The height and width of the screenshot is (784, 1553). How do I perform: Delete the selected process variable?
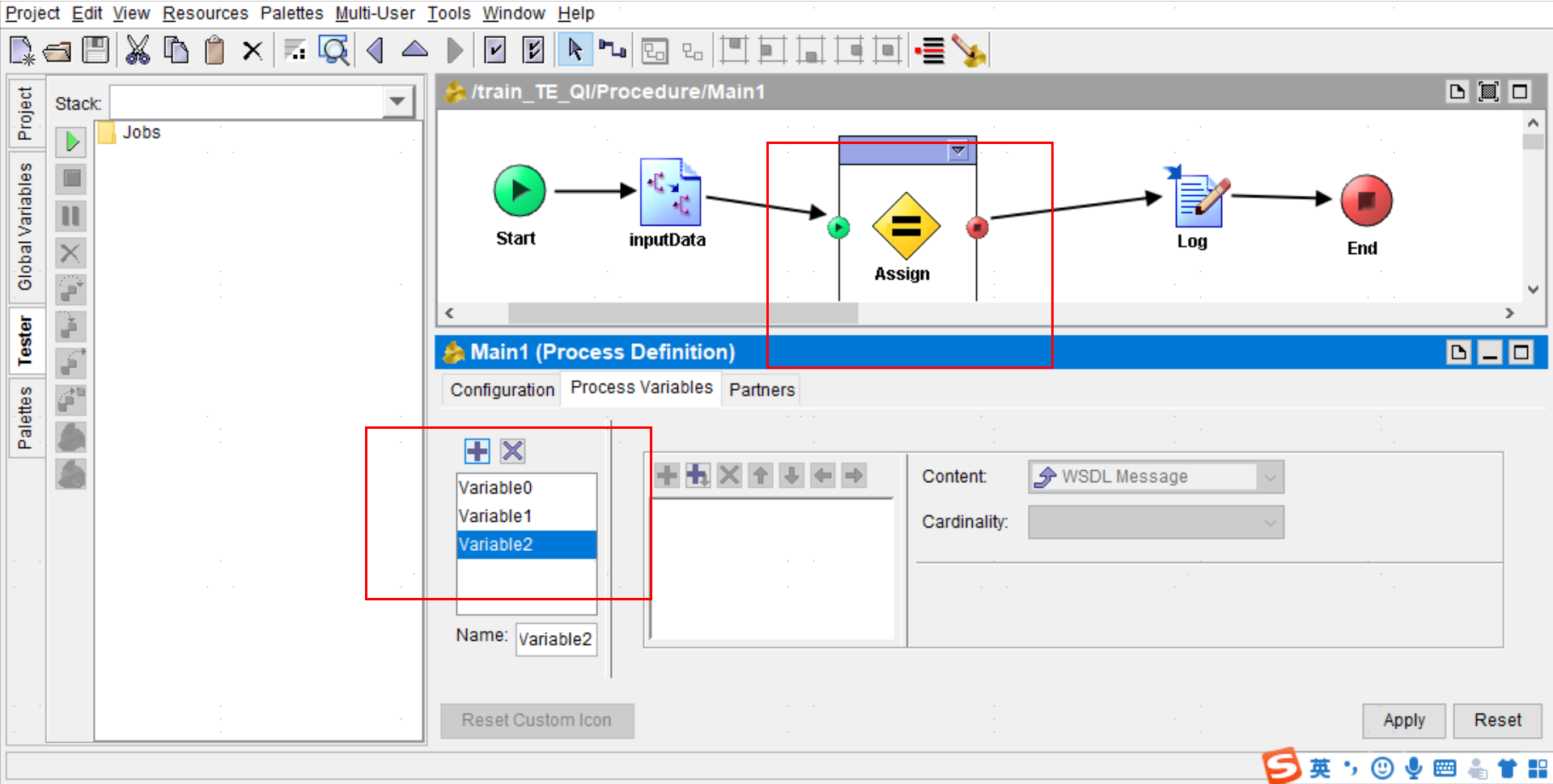point(512,451)
